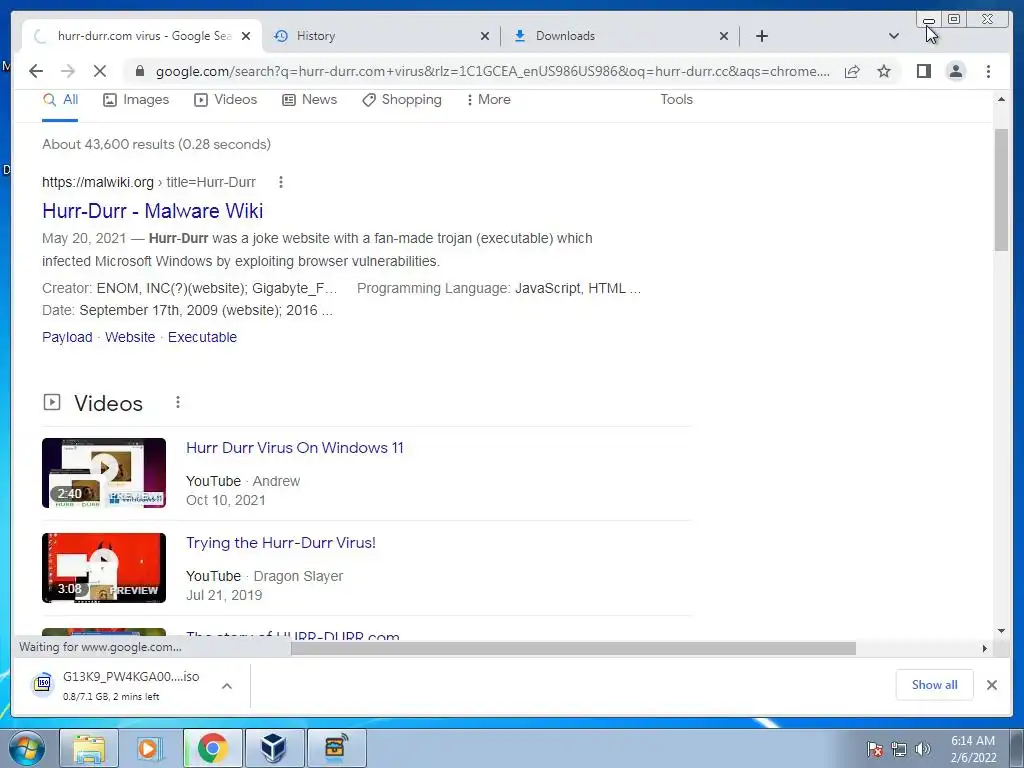Open options for the malwiki.org result
The height and width of the screenshot is (768, 1024).
click(x=281, y=182)
